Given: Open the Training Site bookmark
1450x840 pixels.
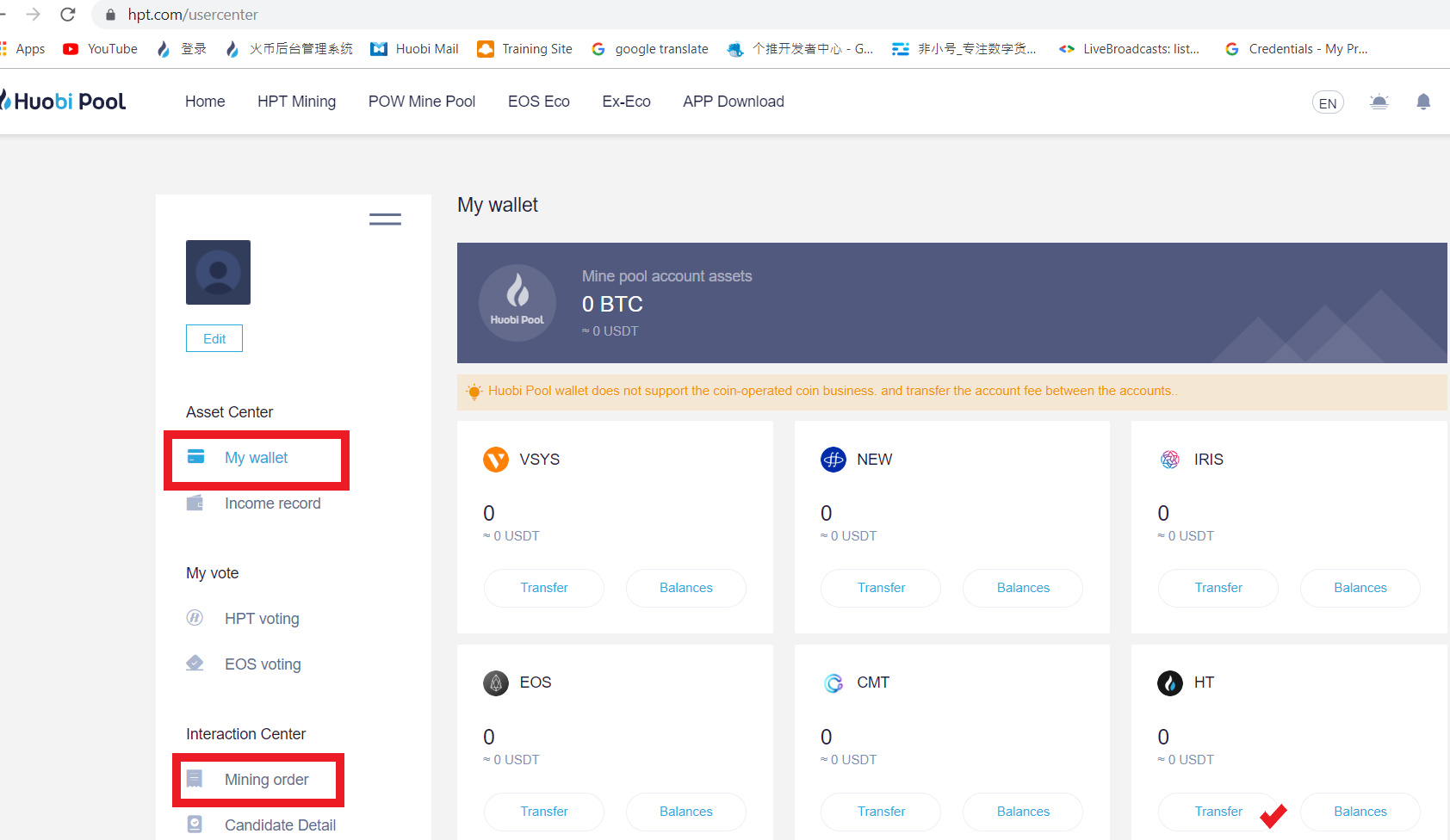Looking at the screenshot, I should pyautogui.click(x=524, y=49).
